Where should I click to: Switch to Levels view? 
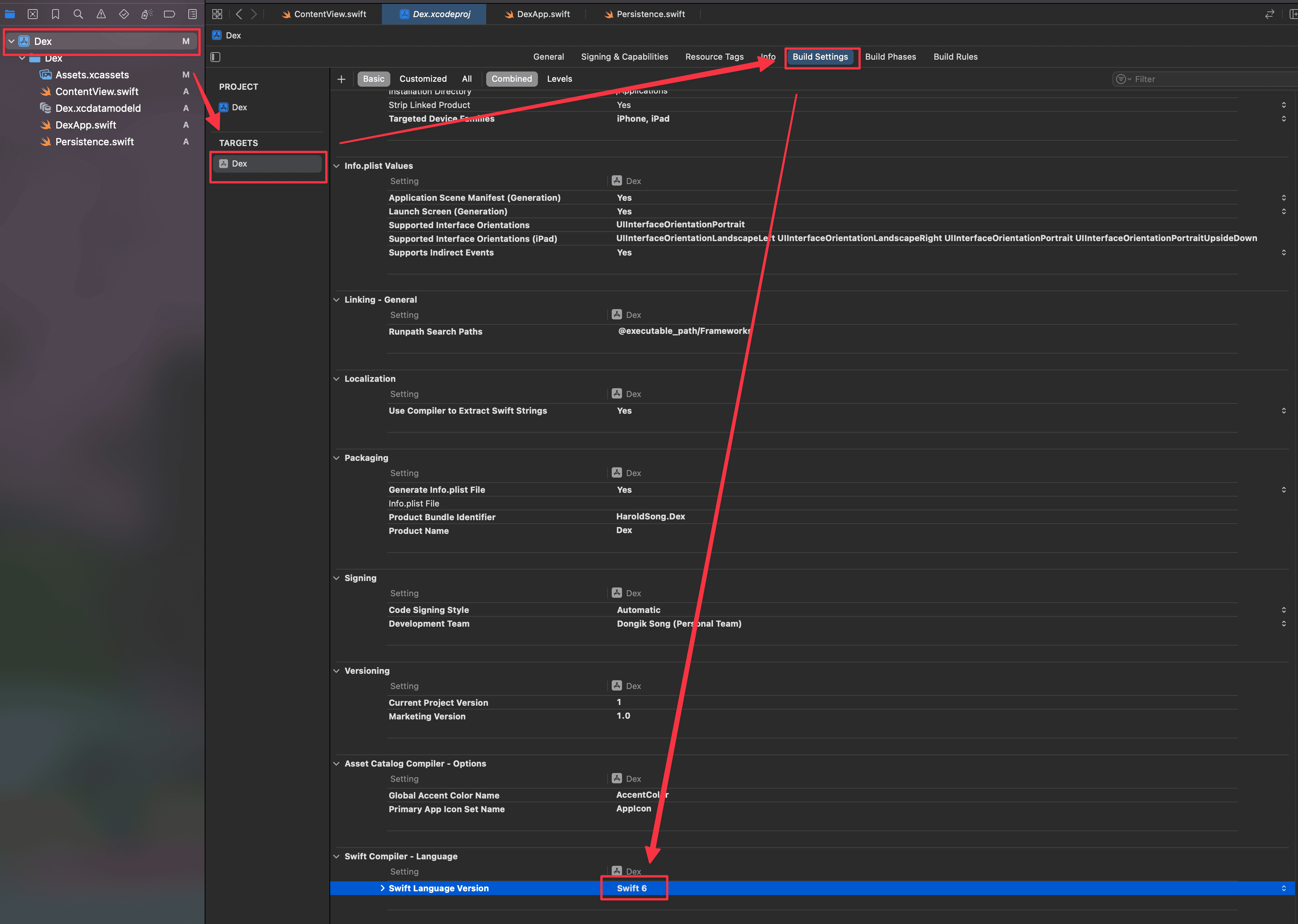coord(559,79)
